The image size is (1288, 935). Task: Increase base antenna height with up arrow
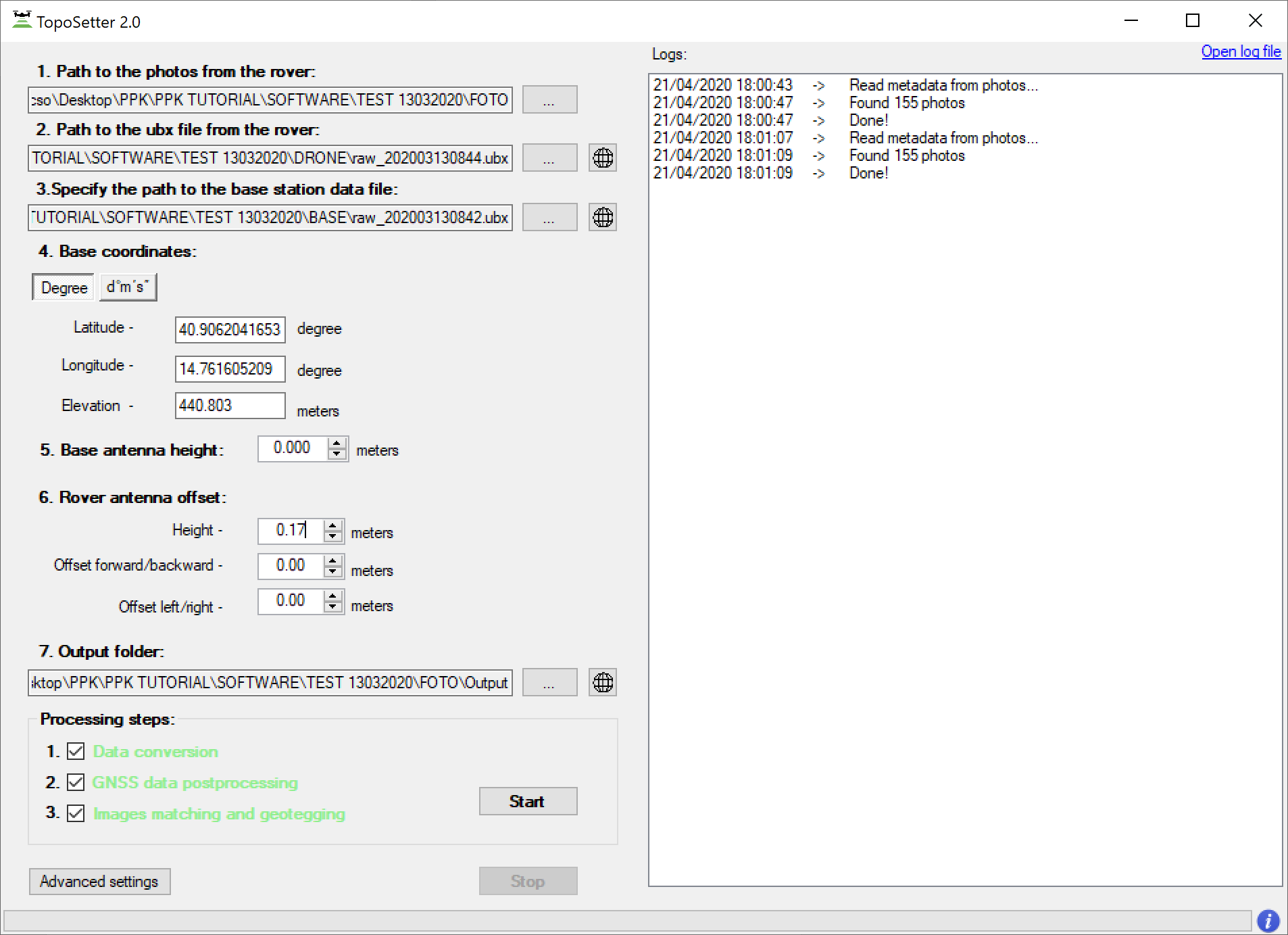(x=337, y=443)
